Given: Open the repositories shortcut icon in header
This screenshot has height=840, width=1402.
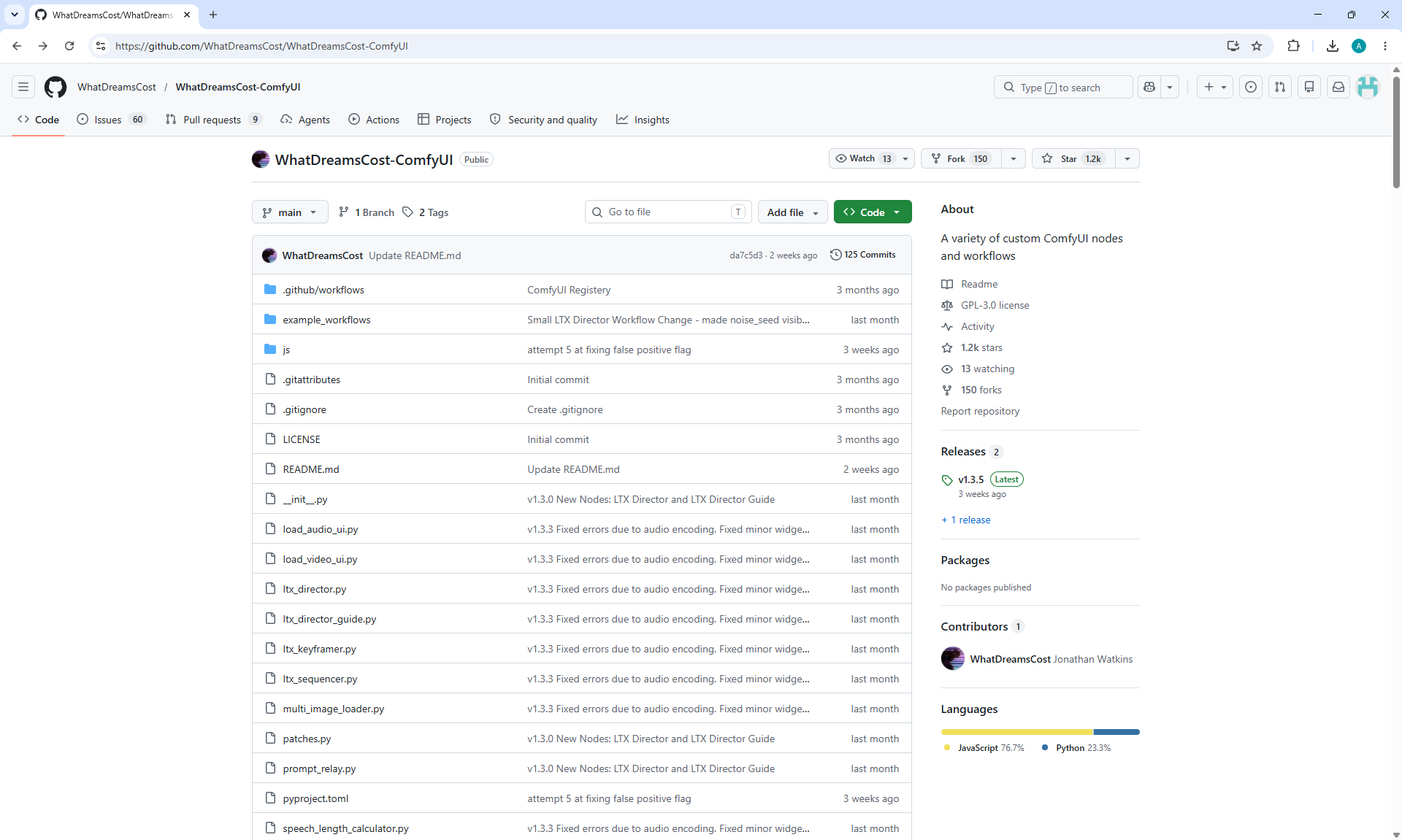Looking at the screenshot, I should pos(1309,87).
